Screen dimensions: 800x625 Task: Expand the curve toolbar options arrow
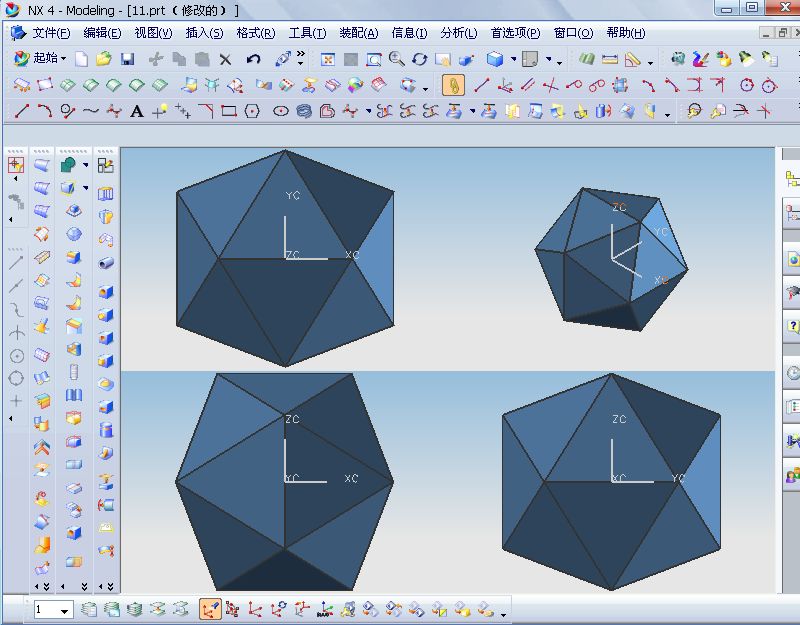tap(667, 115)
